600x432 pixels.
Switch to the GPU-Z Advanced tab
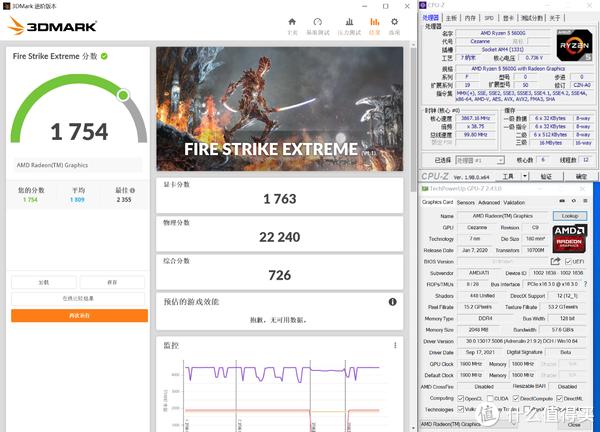coord(489,202)
